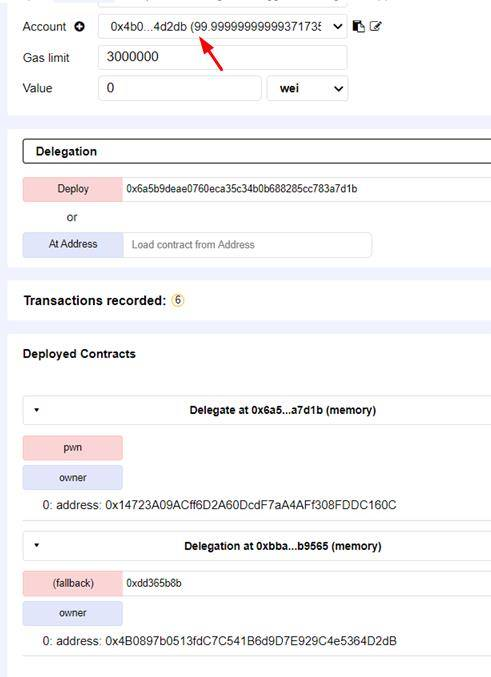This screenshot has width=491, height=677.
Task: Copy account address with clipboard icon
Action: point(358,26)
